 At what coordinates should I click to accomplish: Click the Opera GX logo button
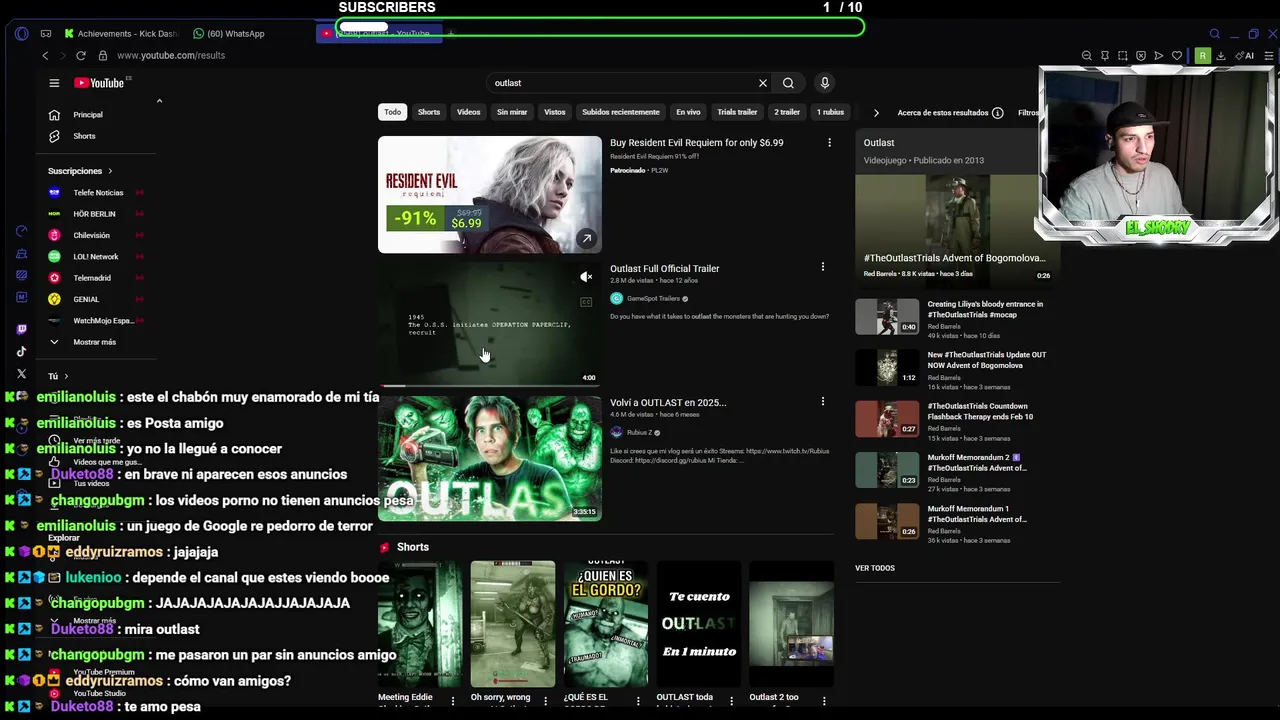(x=21, y=33)
